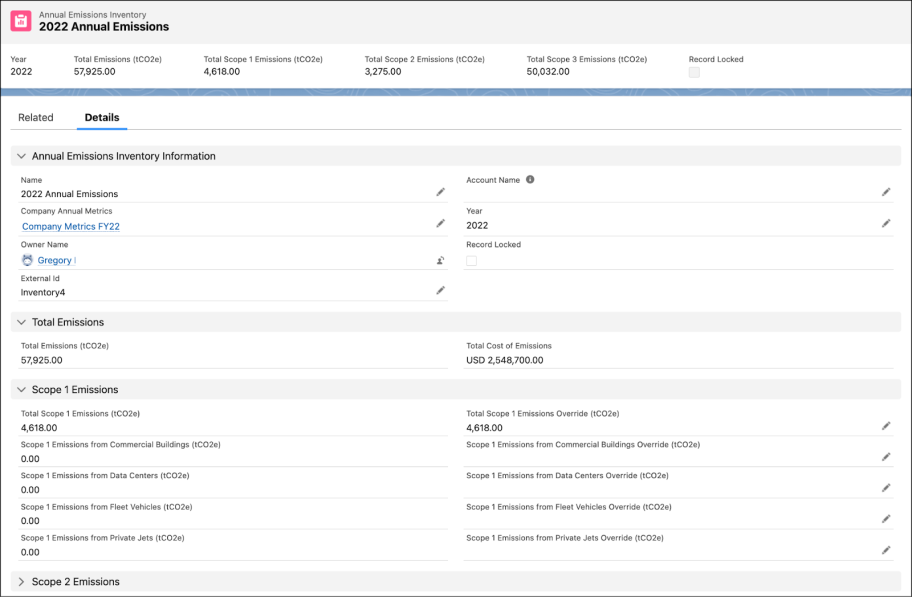Click the Annual Emissions Inventory app icon

(x=19, y=20)
